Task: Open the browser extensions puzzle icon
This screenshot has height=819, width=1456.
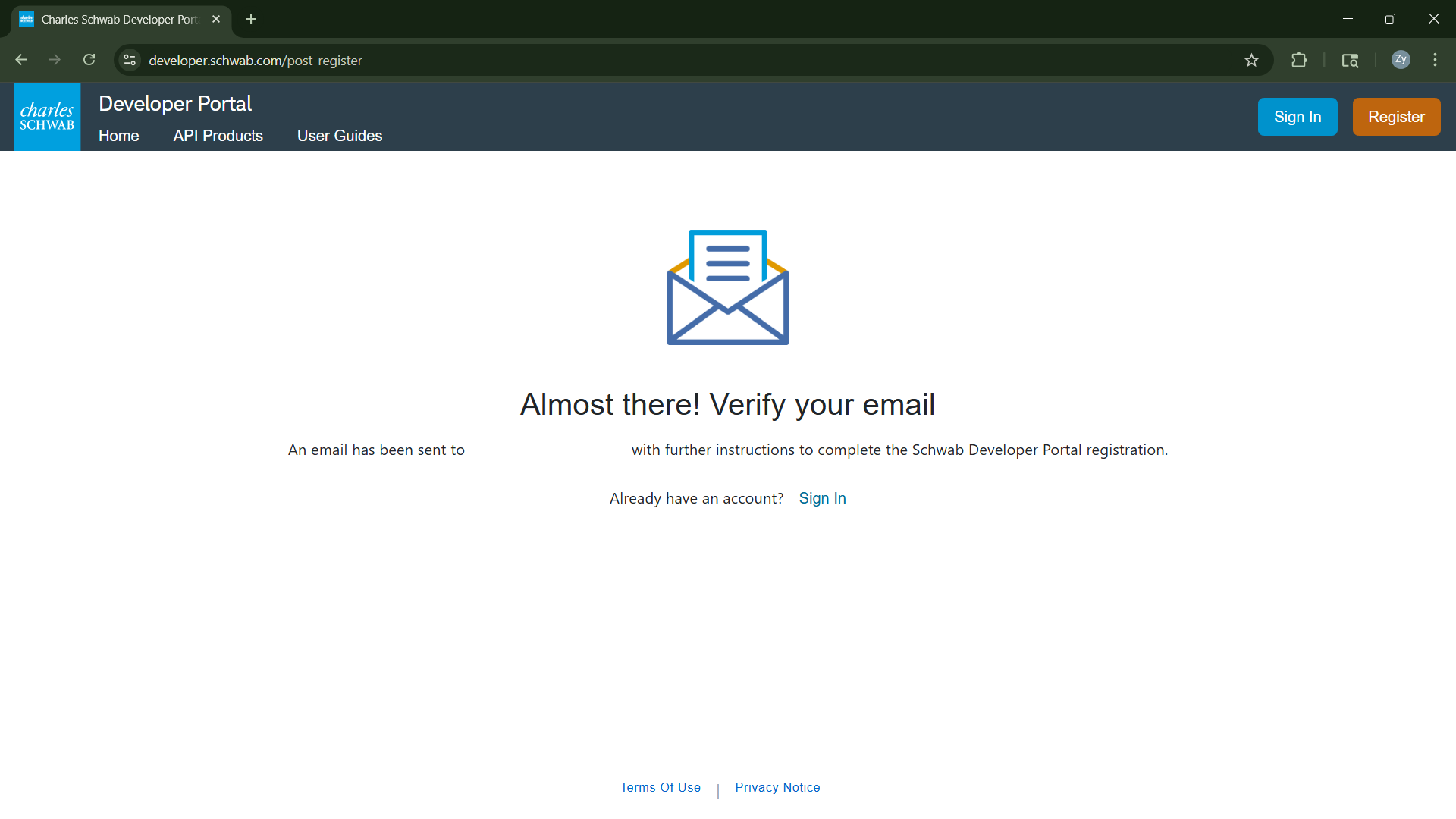Action: [x=1298, y=60]
